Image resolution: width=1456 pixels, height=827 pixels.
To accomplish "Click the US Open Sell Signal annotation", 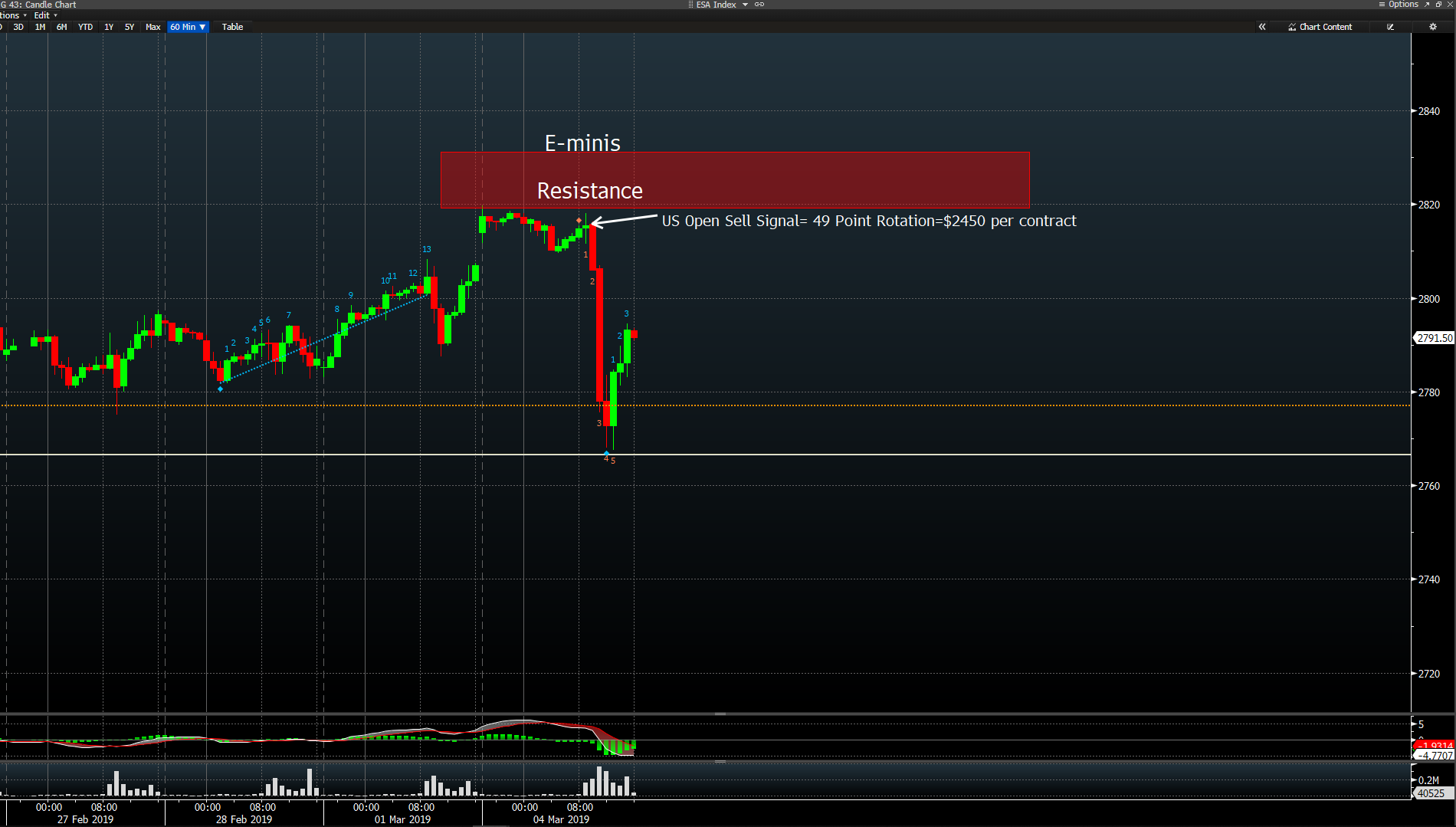I will coord(868,221).
